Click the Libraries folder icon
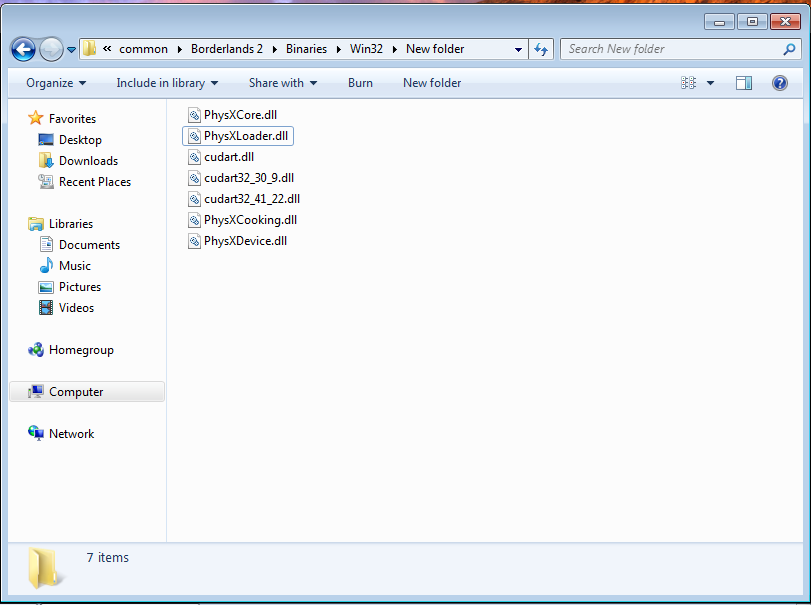This screenshot has width=811, height=605. coord(36,224)
